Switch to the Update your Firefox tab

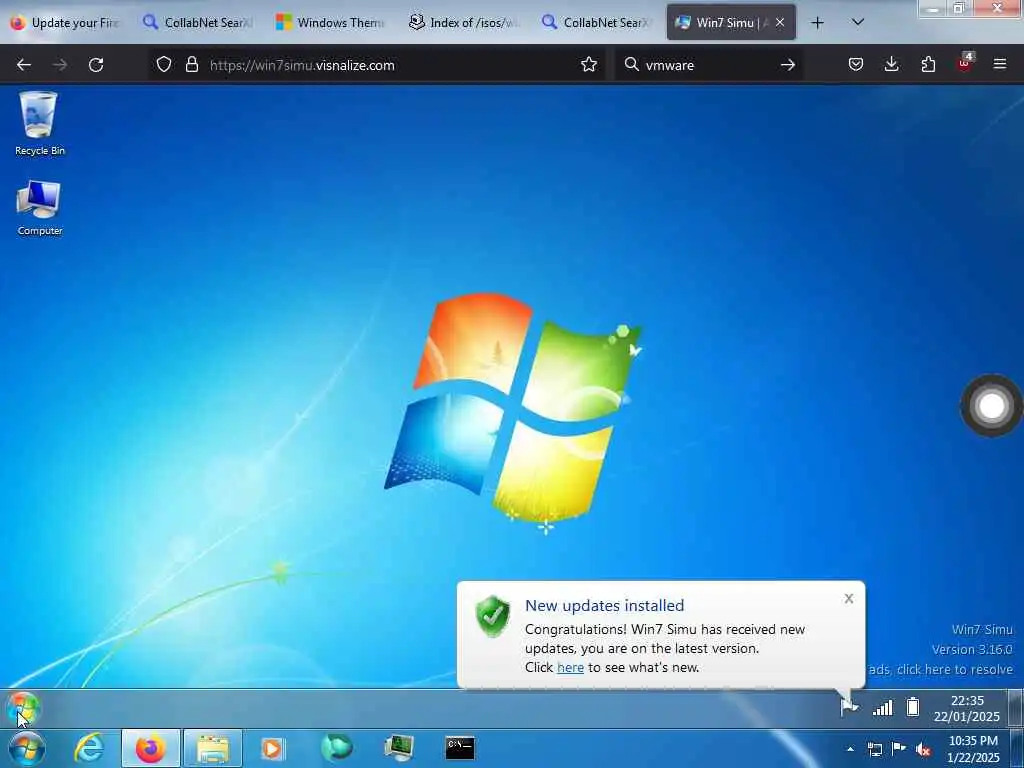point(66,23)
